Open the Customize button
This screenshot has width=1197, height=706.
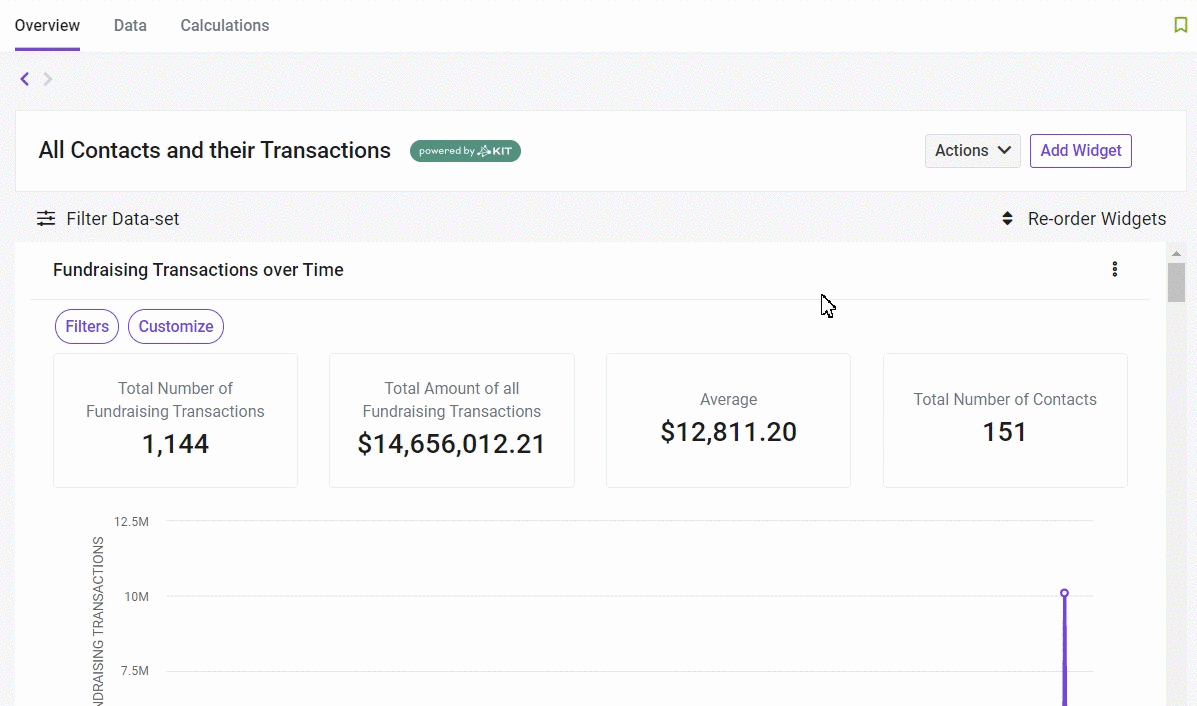(176, 327)
